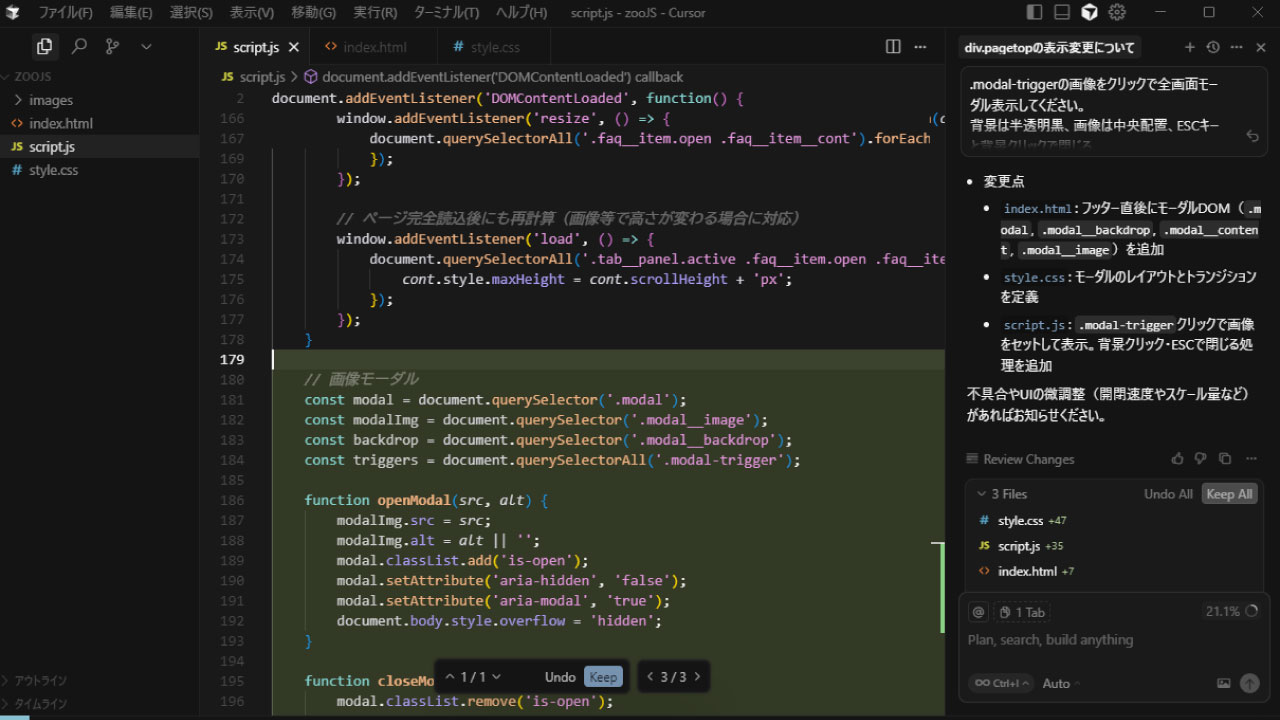Open the ターミナル(T) menu
Viewport: 1280px width, 720px height.
click(446, 13)
